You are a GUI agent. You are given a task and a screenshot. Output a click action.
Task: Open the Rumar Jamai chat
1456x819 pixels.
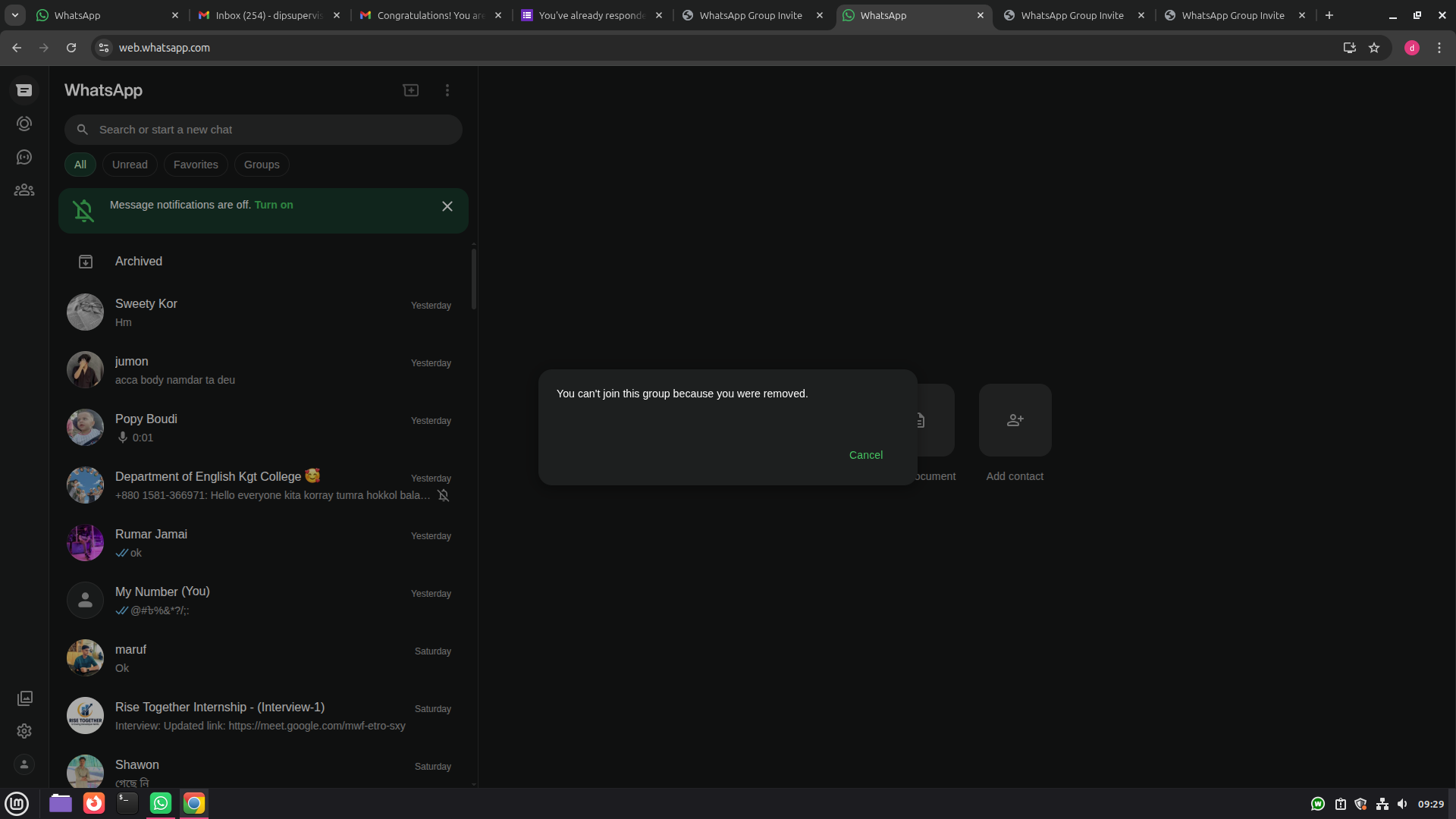263,543
